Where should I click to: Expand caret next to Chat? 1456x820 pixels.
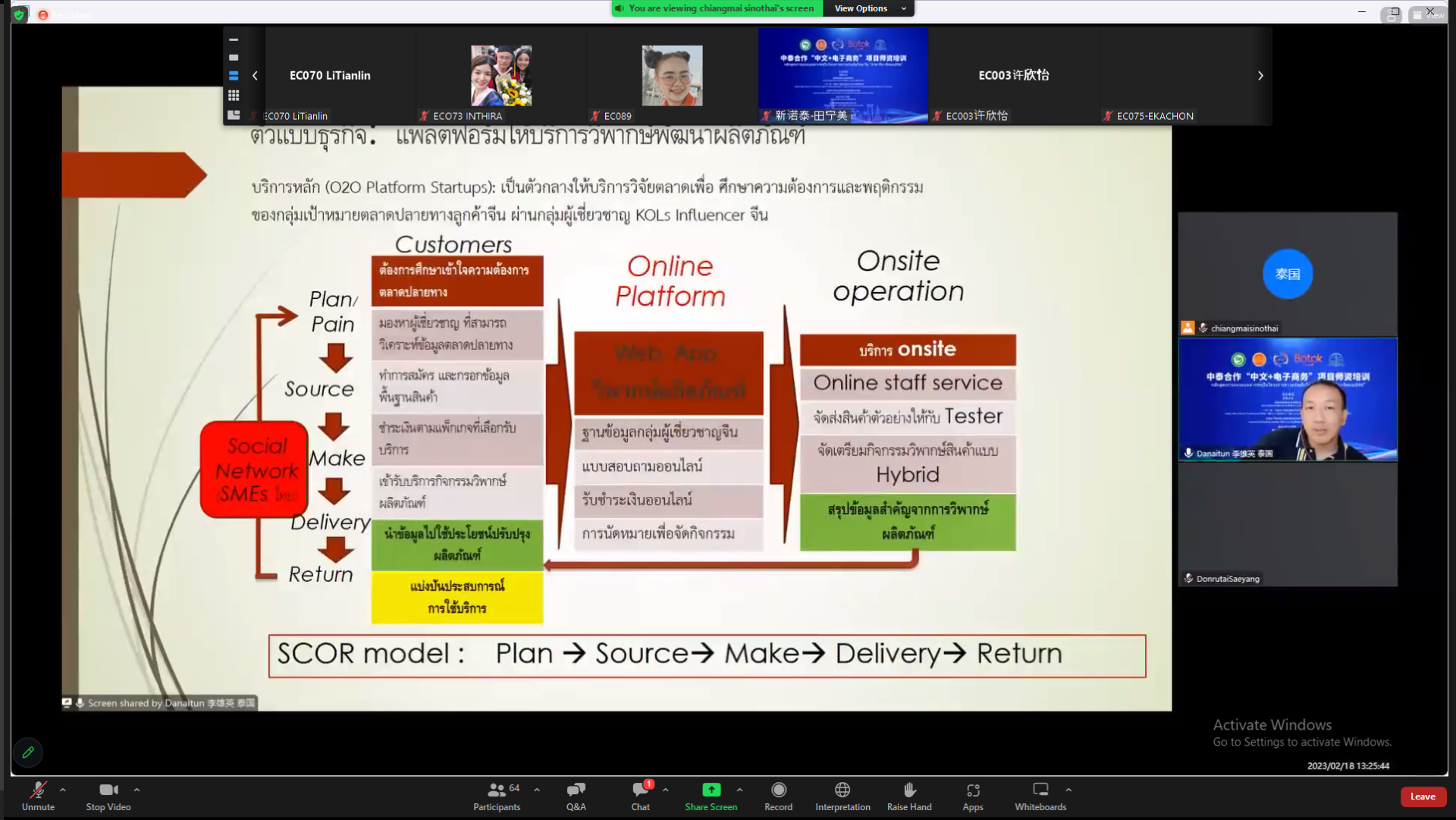[x=666, y=790]
